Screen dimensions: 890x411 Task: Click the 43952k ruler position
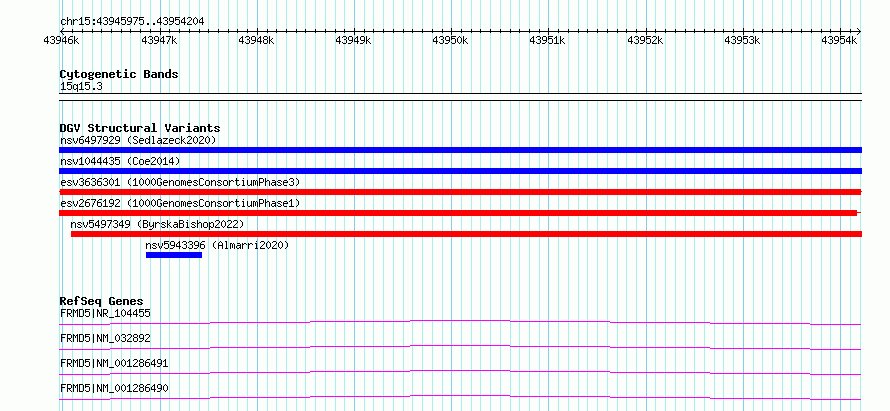click(x=645, y=40)
